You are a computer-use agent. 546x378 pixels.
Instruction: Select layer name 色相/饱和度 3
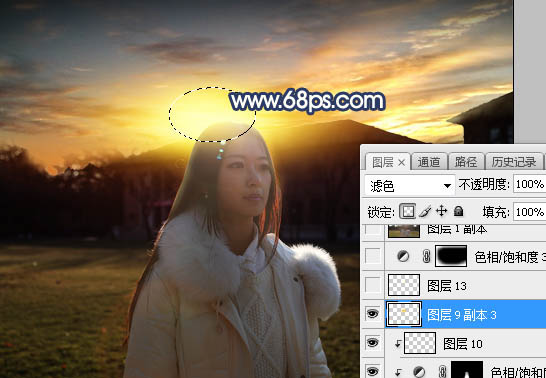tap(510, 257)
